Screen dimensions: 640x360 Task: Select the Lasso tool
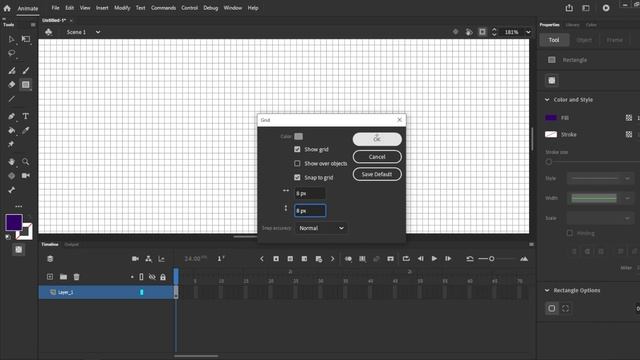(11, 53)
